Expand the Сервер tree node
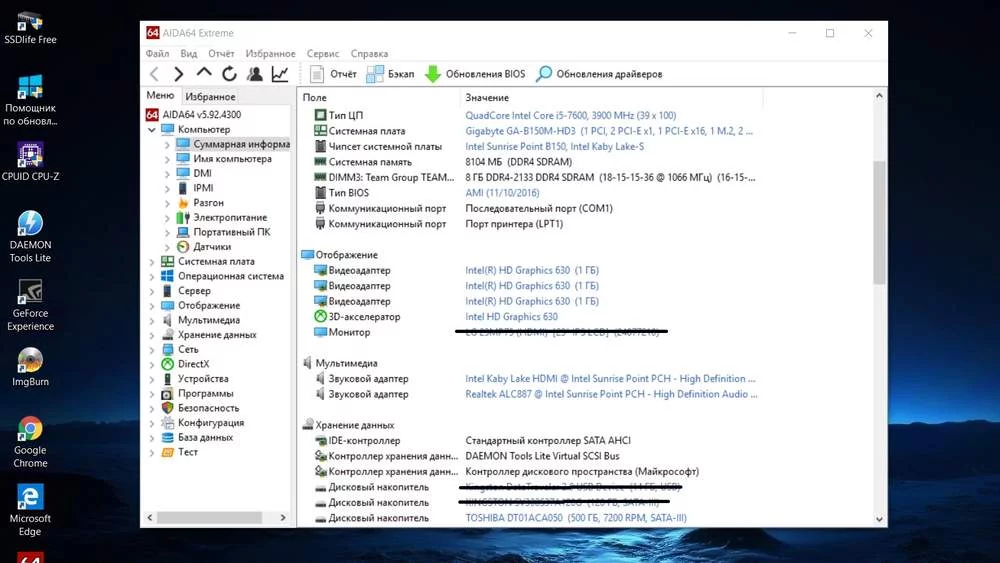 pos(152,291)
